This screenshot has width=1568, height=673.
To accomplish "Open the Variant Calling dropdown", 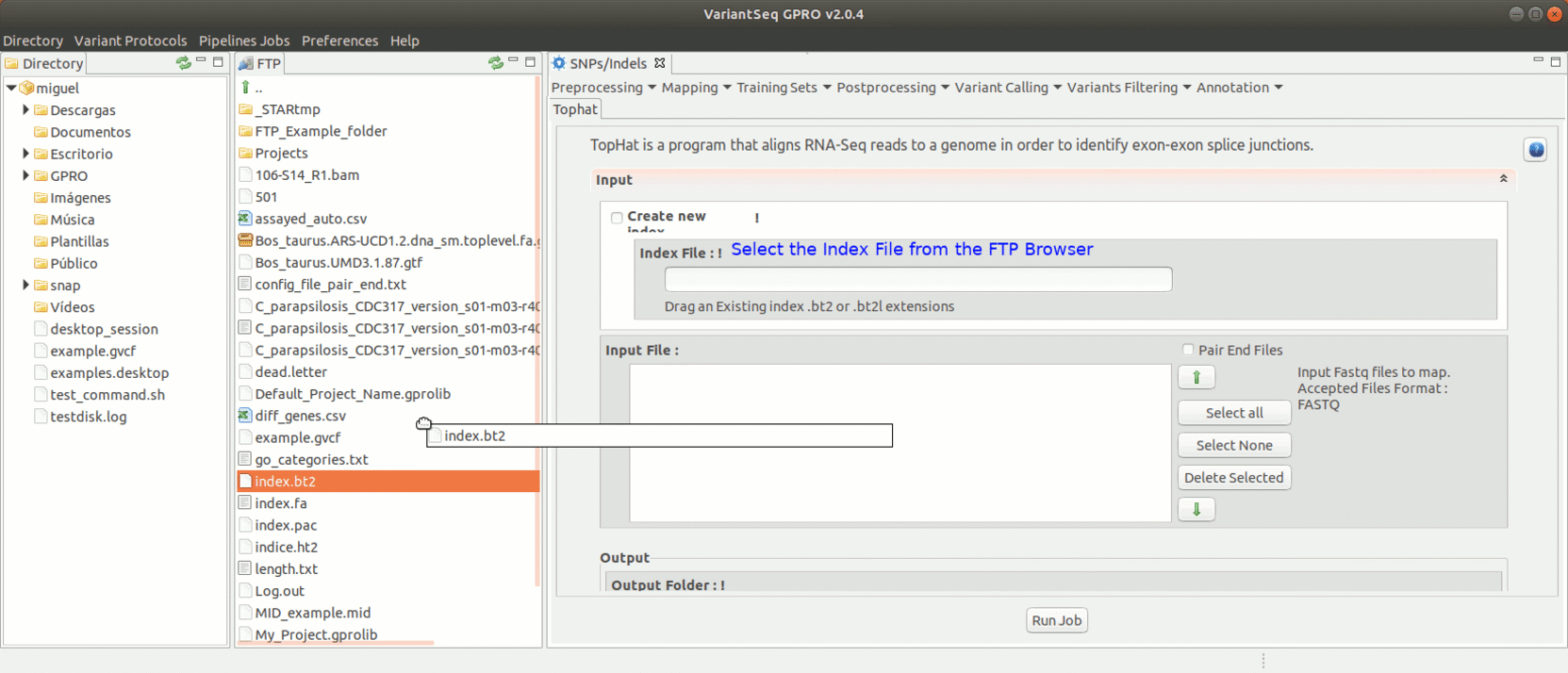I will click(1007, 88).
